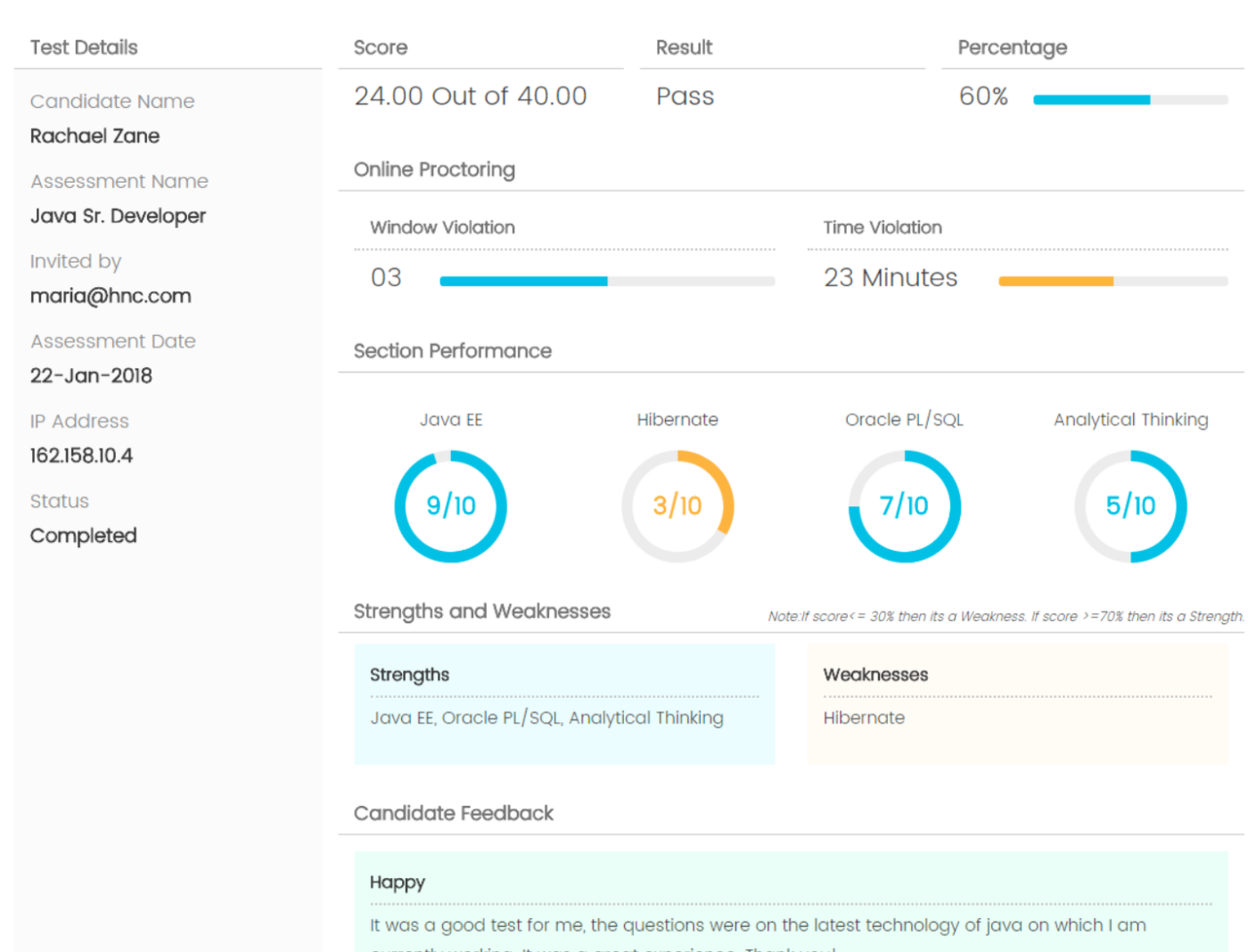Click the candidate name Rachael Zane
This screenshot has width=1248, height=952.
pos(94,135)
